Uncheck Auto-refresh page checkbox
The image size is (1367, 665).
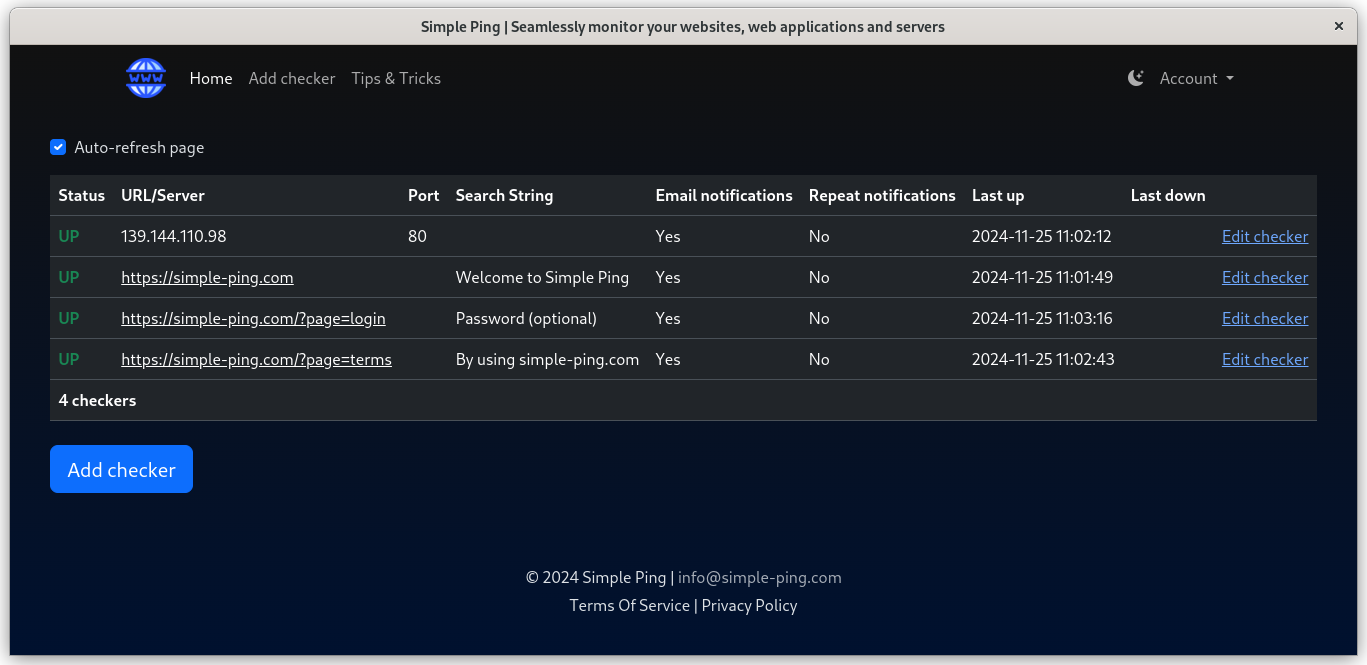click(58, 147)
